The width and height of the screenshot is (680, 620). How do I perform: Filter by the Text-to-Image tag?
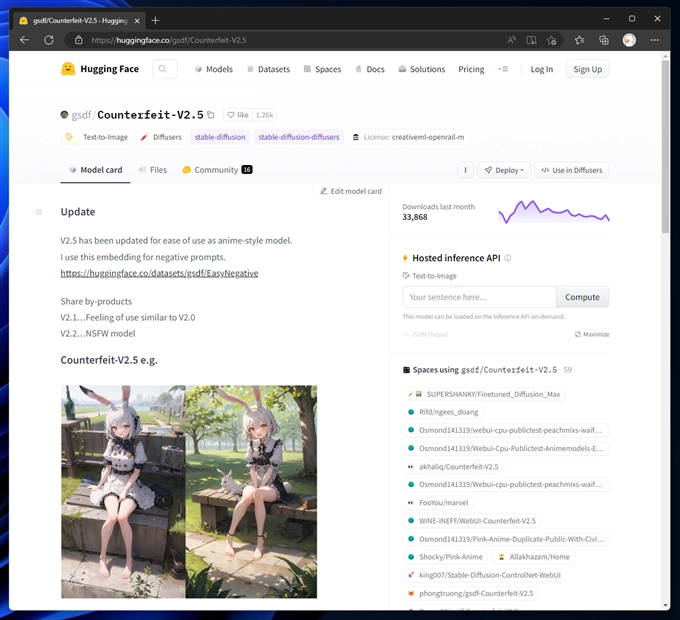[96, 137]
